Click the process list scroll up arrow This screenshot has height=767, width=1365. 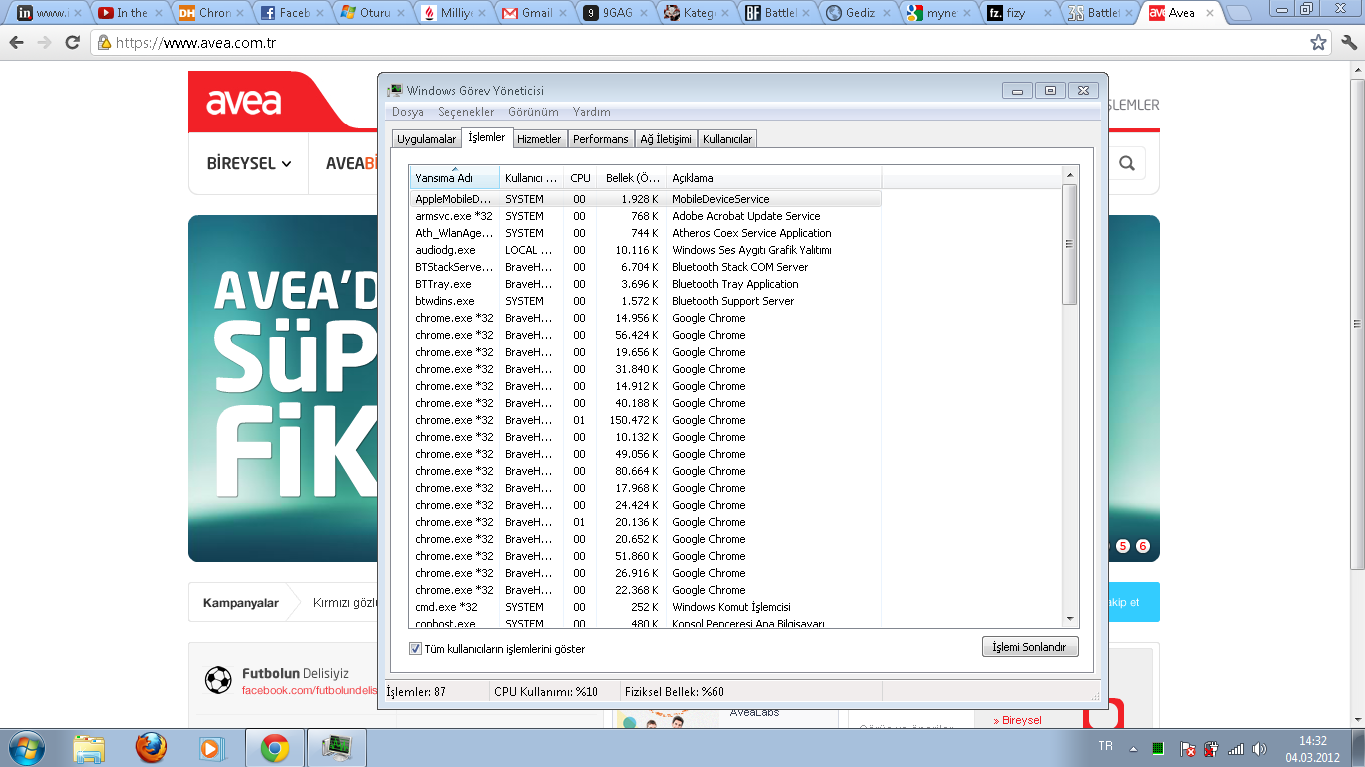pyautogui.click(x=1069, y=175)
